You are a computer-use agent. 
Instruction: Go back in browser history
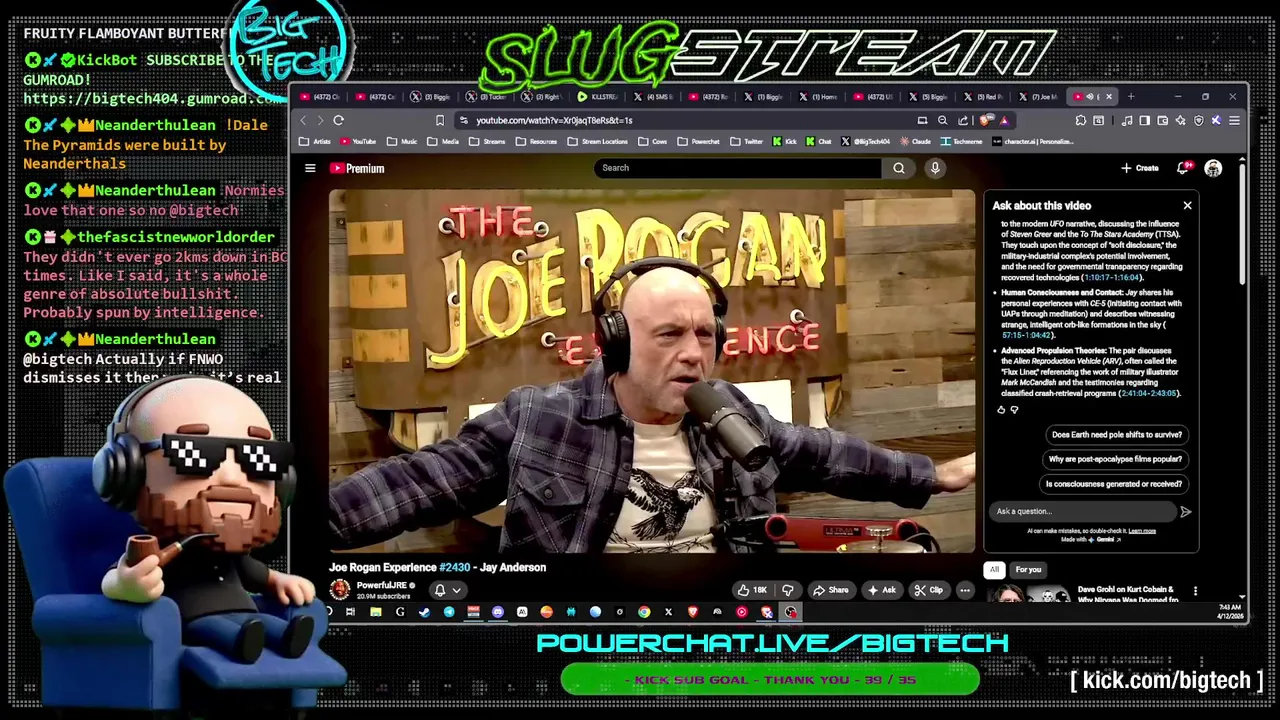[x=303, y=120]
